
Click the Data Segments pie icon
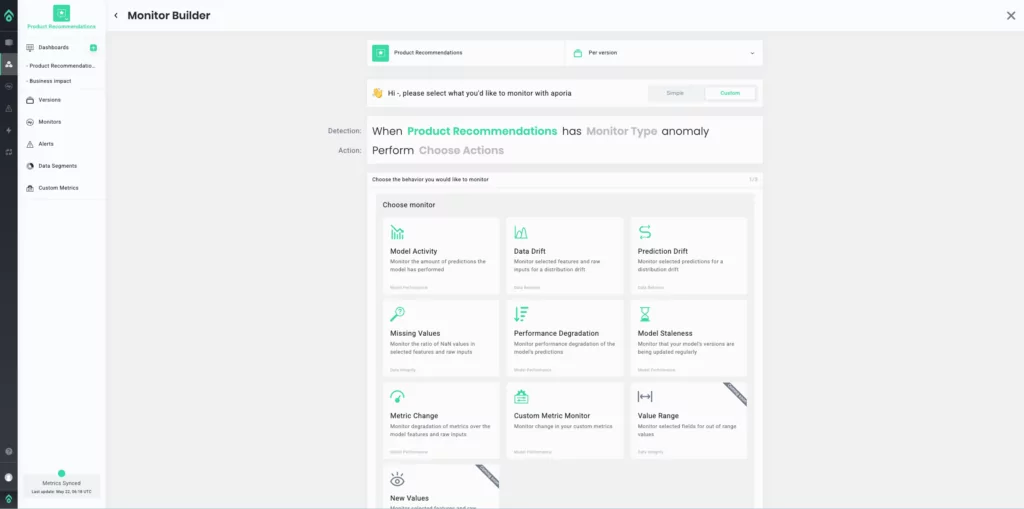[30, 166]
